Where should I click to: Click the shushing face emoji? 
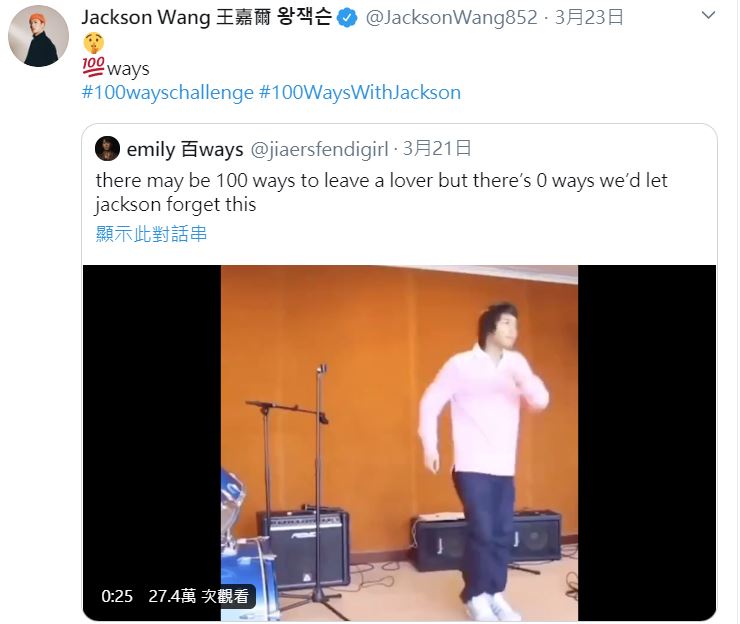[x=93, y=43]
